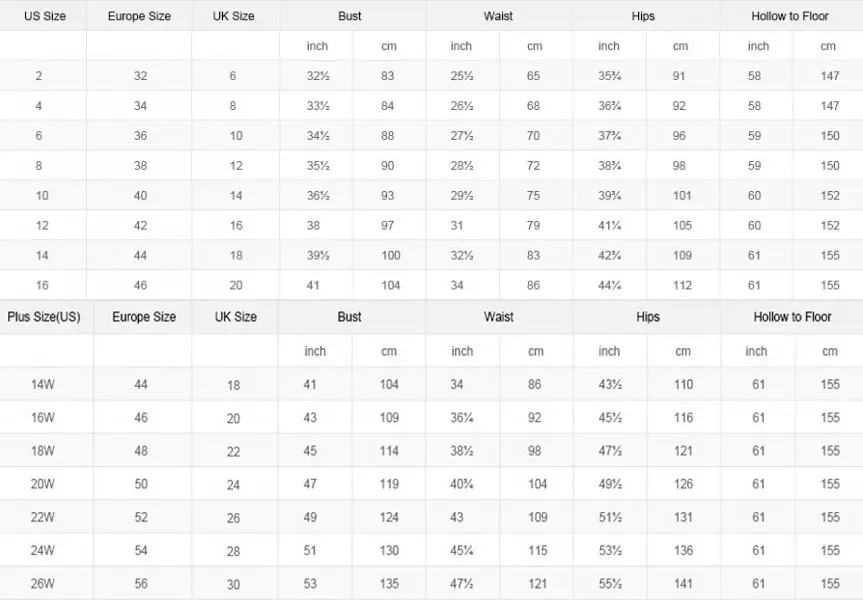Click the Europe size 32 cell
The width and height of the screenshot is (863, 600).
coord(140,76)
